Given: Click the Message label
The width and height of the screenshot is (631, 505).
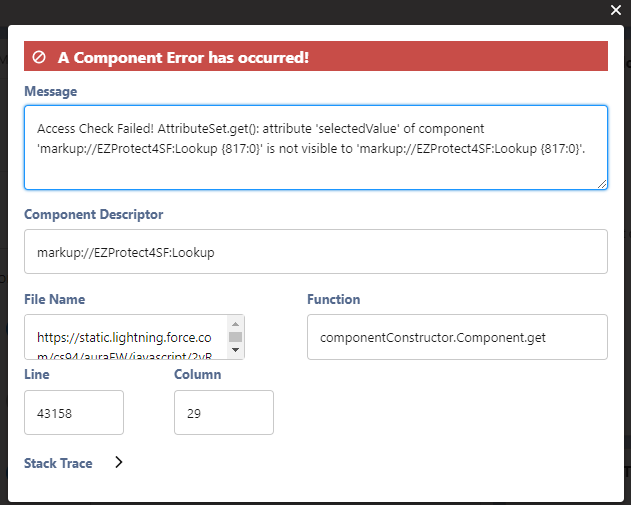Looking at the screenshot, I should [51, 91].
